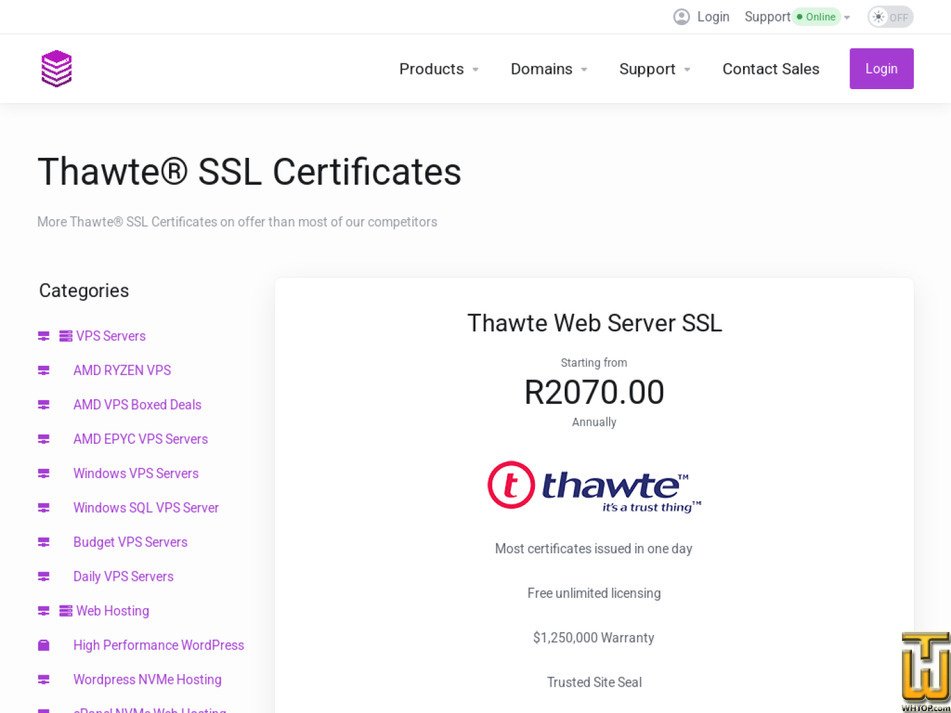
Task: Click the server icon beside Wordpress NVMe Hosting
Action: 44,680
